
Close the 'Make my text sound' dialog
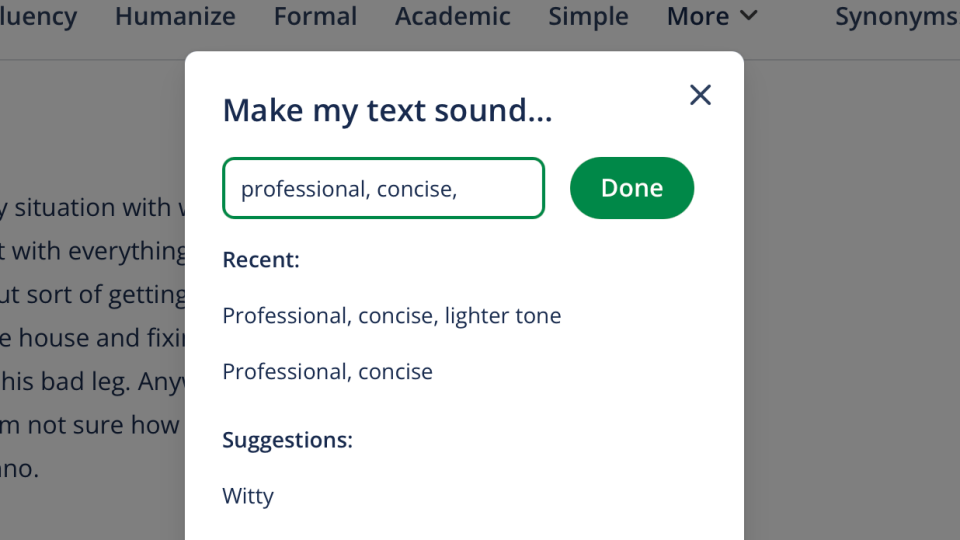pos(700,95)
